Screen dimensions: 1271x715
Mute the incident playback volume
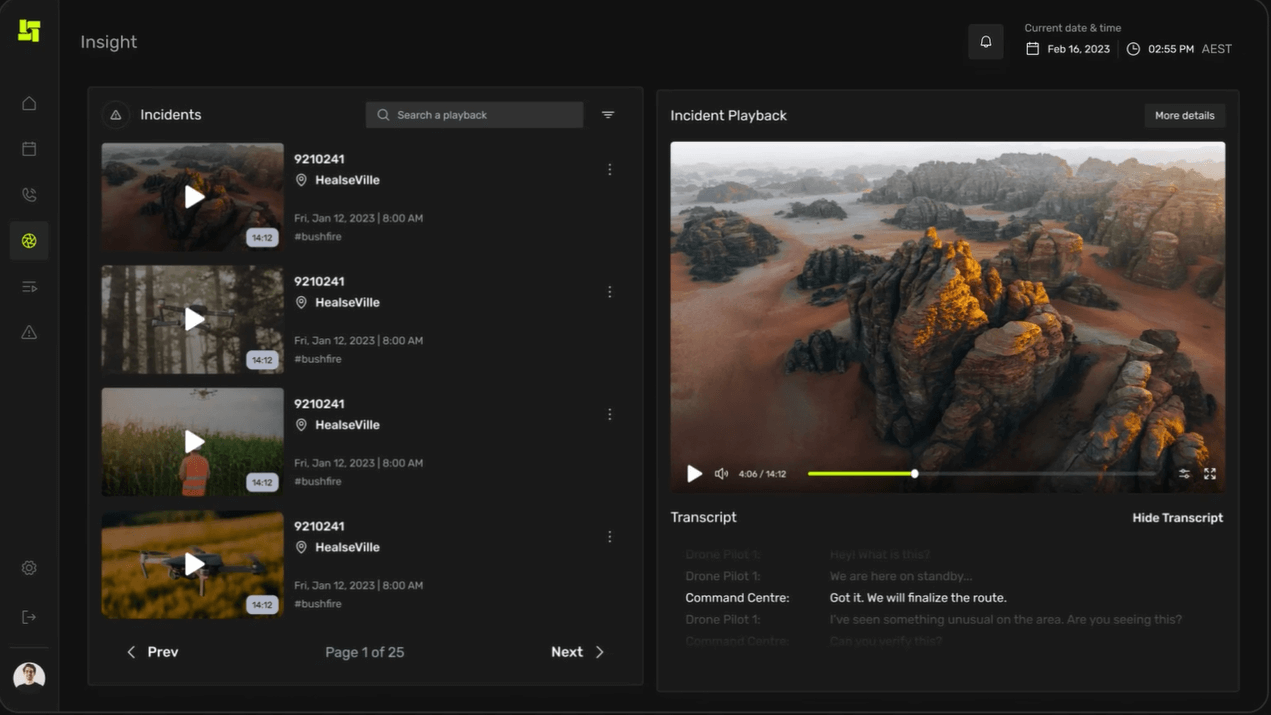tap(721, 474)
